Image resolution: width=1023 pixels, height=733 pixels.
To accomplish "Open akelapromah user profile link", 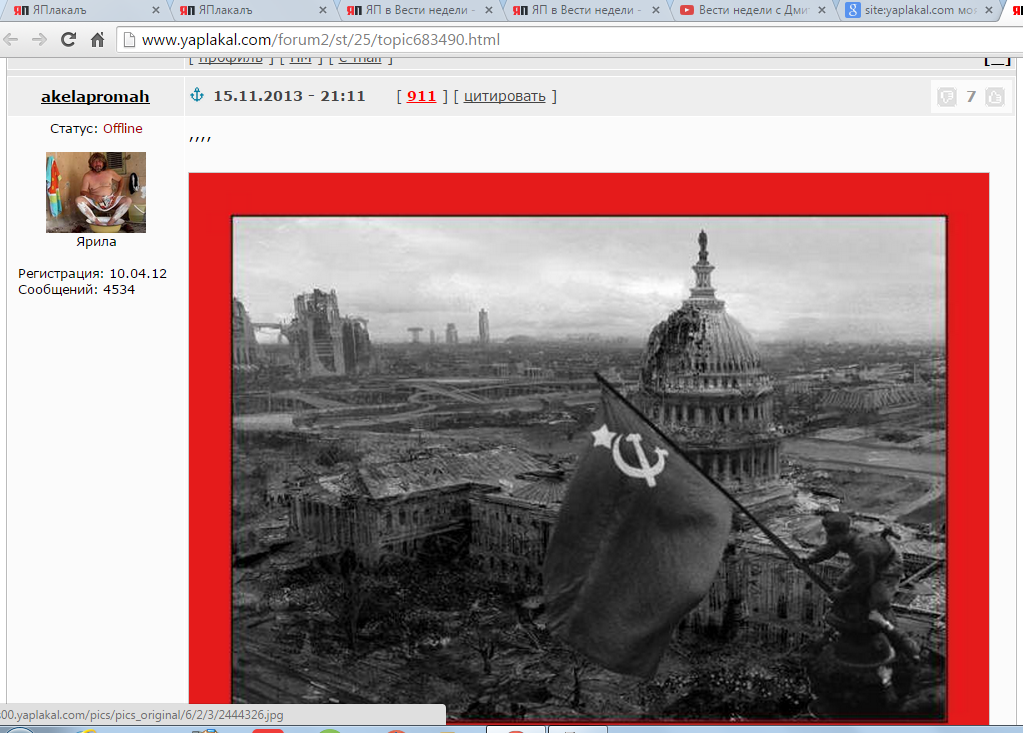I will tap(95, 97).
